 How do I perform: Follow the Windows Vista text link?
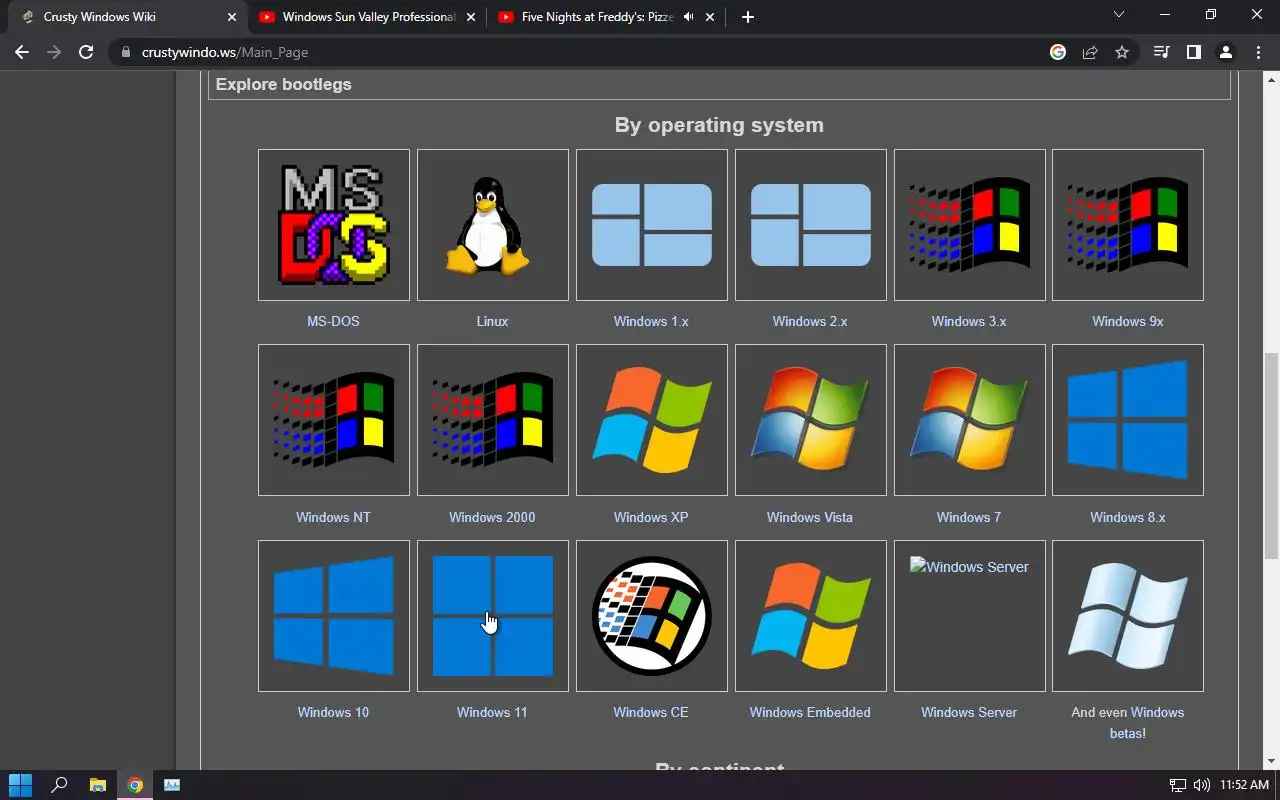(x=810, y=517)
